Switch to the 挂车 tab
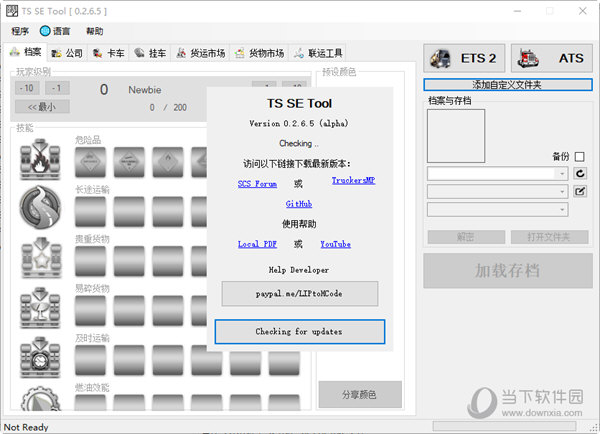Image resolution: width=600 pixels, height=434 pixels. (150, 53)
